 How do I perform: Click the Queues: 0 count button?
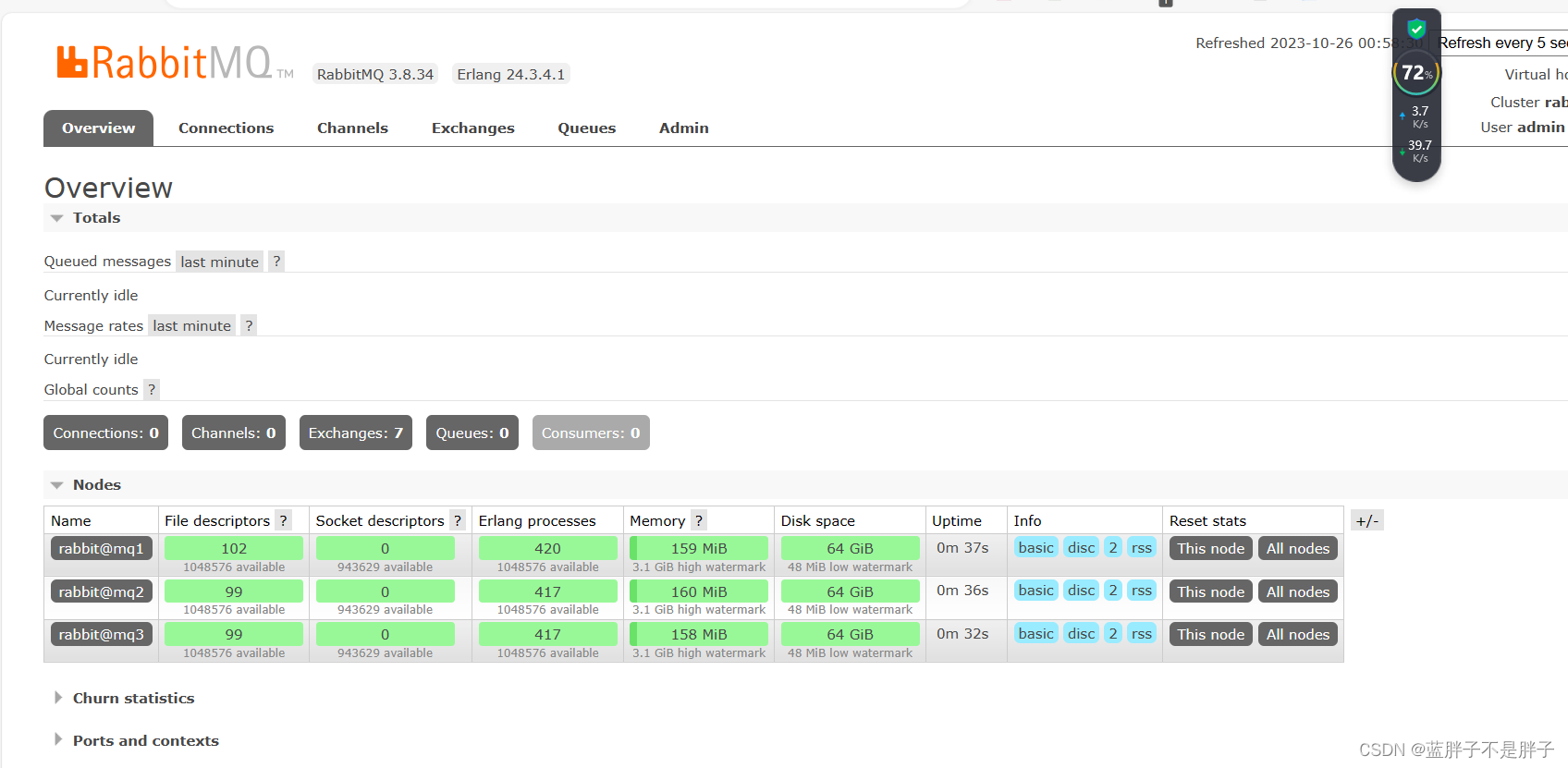[472, 433]
